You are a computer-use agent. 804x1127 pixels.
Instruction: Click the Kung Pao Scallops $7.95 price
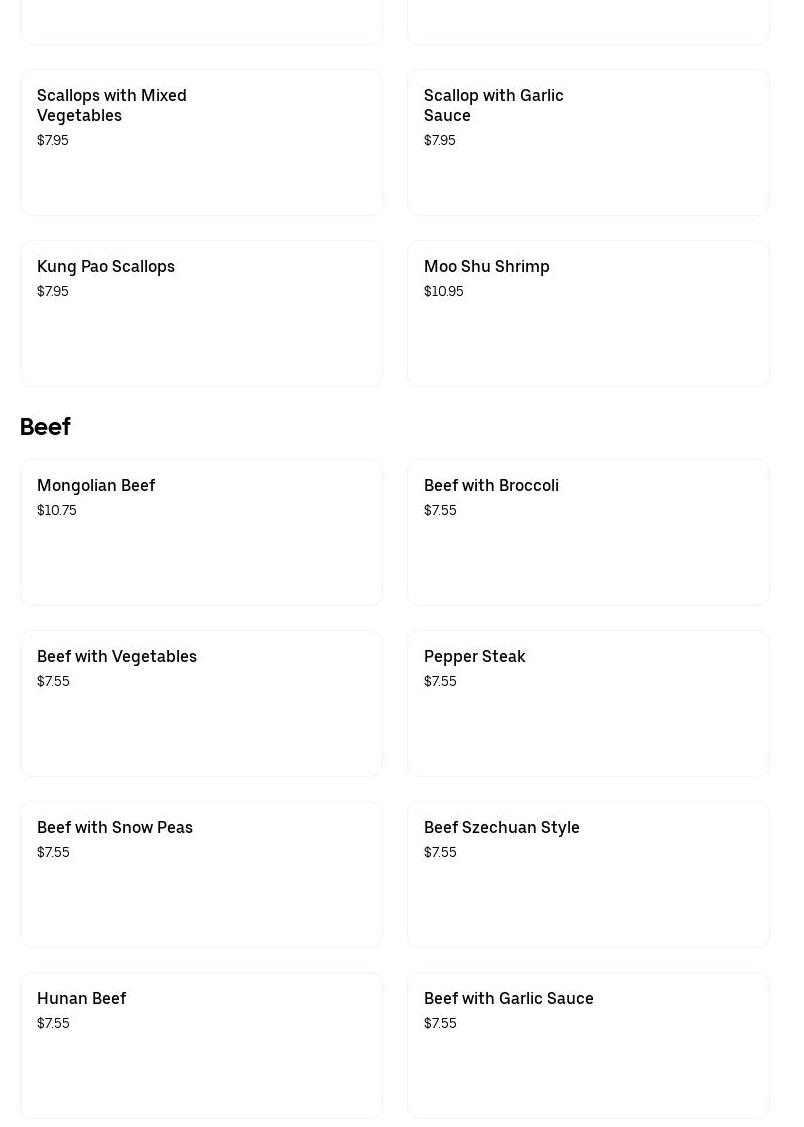pyautogui.click(x=52, y=291)
